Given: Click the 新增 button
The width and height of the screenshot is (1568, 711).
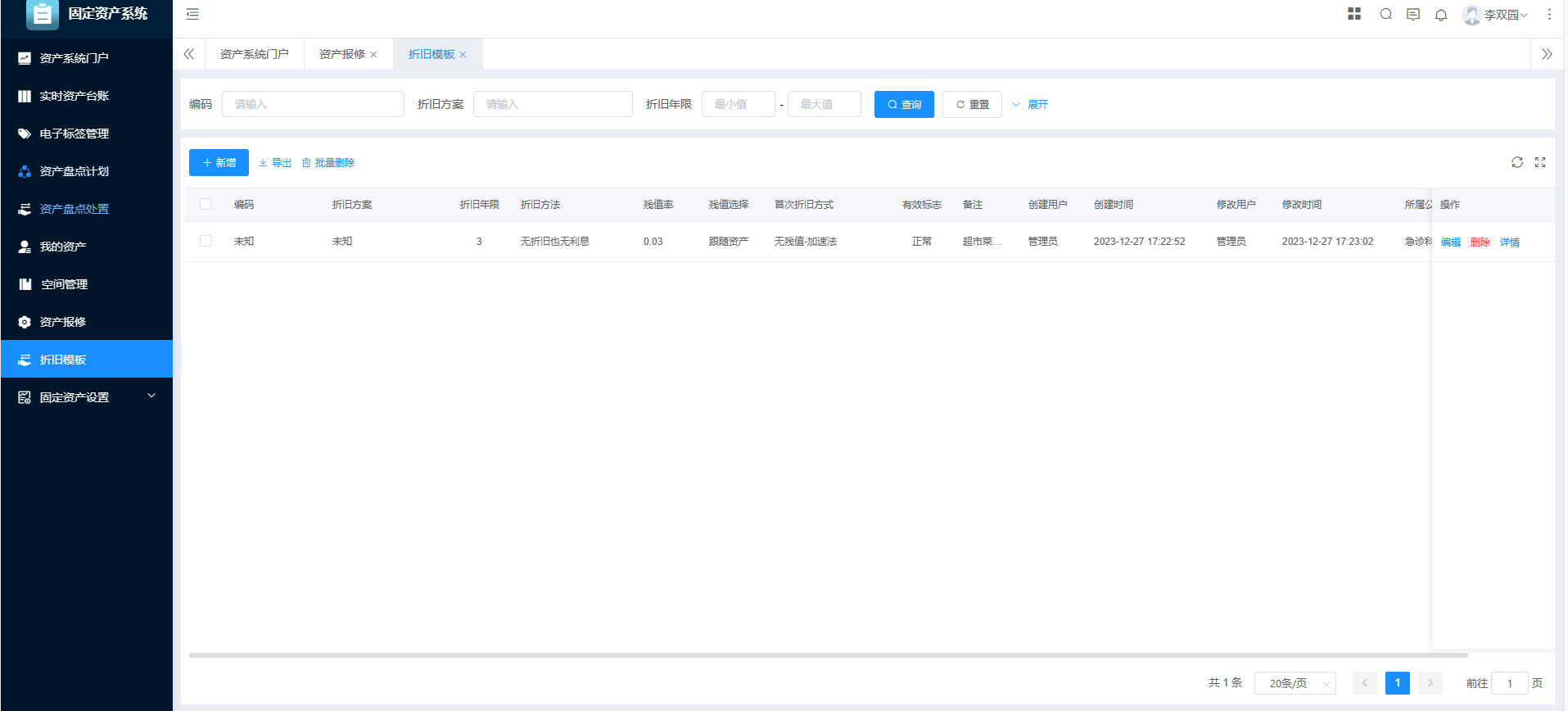Looking at the screenshot, I should (219, 162).
